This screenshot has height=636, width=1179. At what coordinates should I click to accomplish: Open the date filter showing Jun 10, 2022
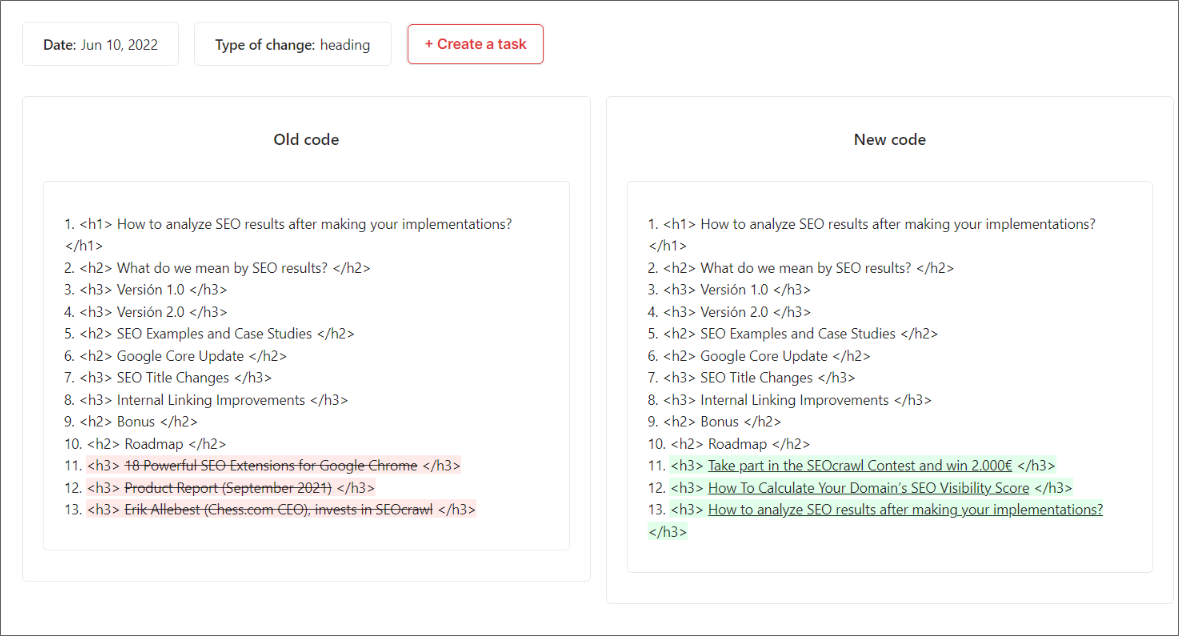click(99, 44)
